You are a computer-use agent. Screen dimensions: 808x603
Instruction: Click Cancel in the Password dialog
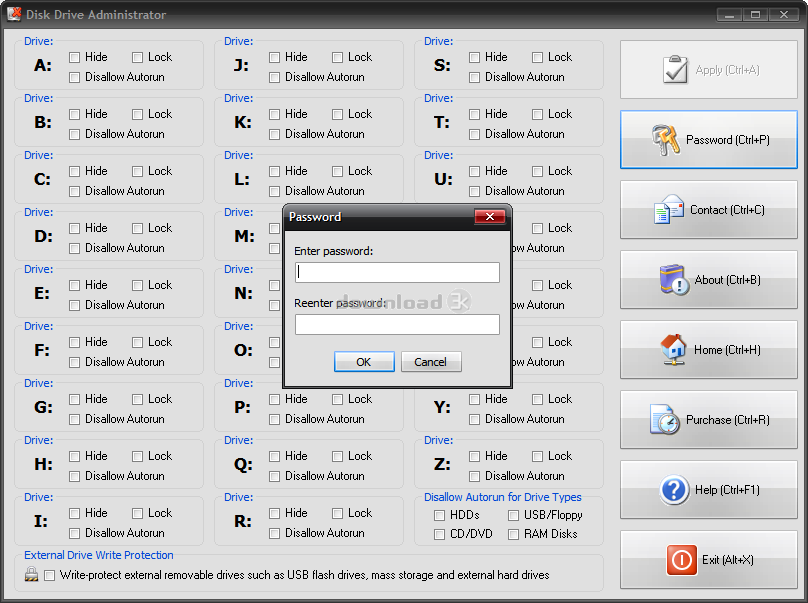[x=431, y=362]
